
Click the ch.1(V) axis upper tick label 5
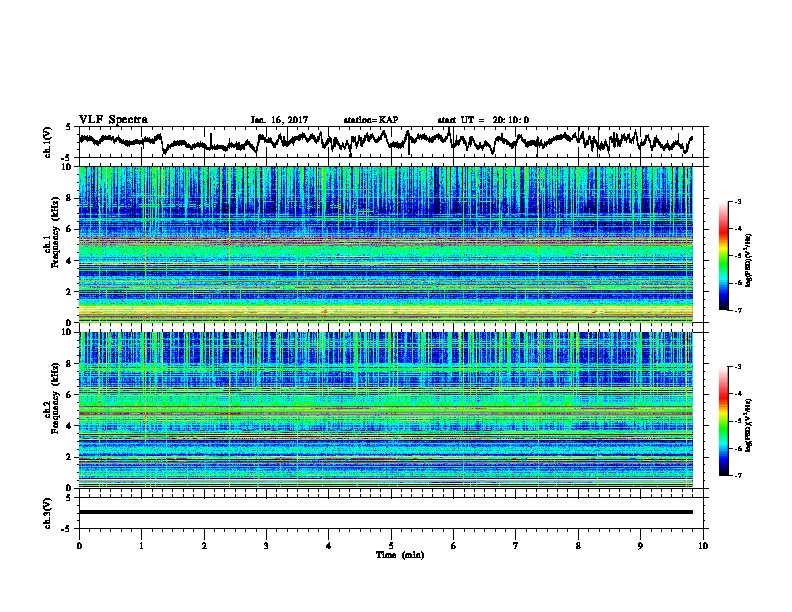pyautogui.click(x=68, y=127)
